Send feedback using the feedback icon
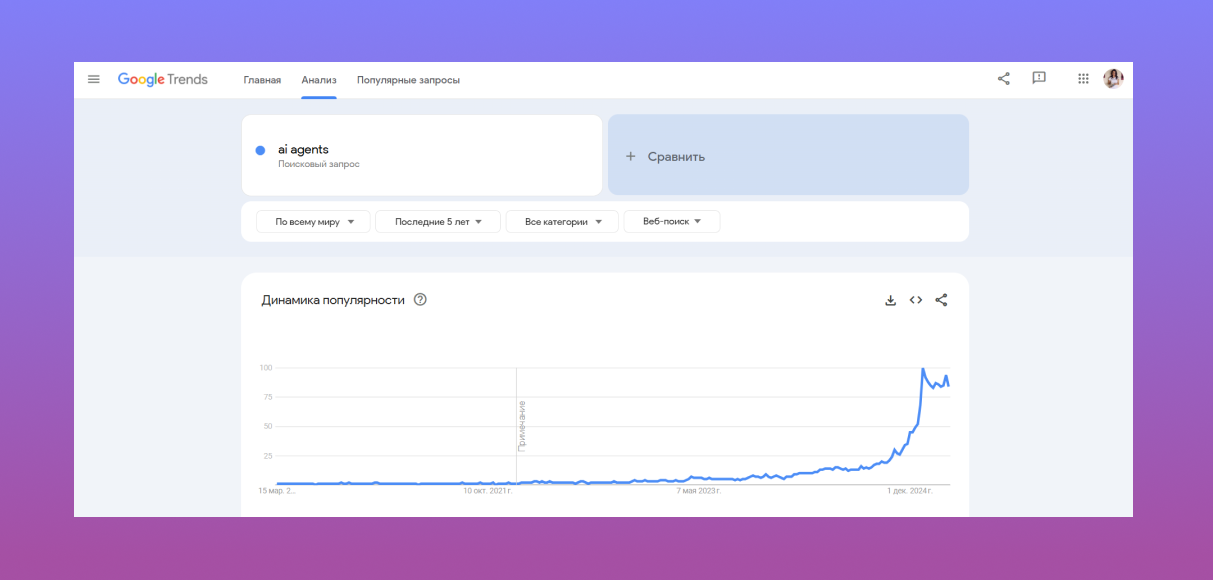1213x580 pixels. 1038,78
